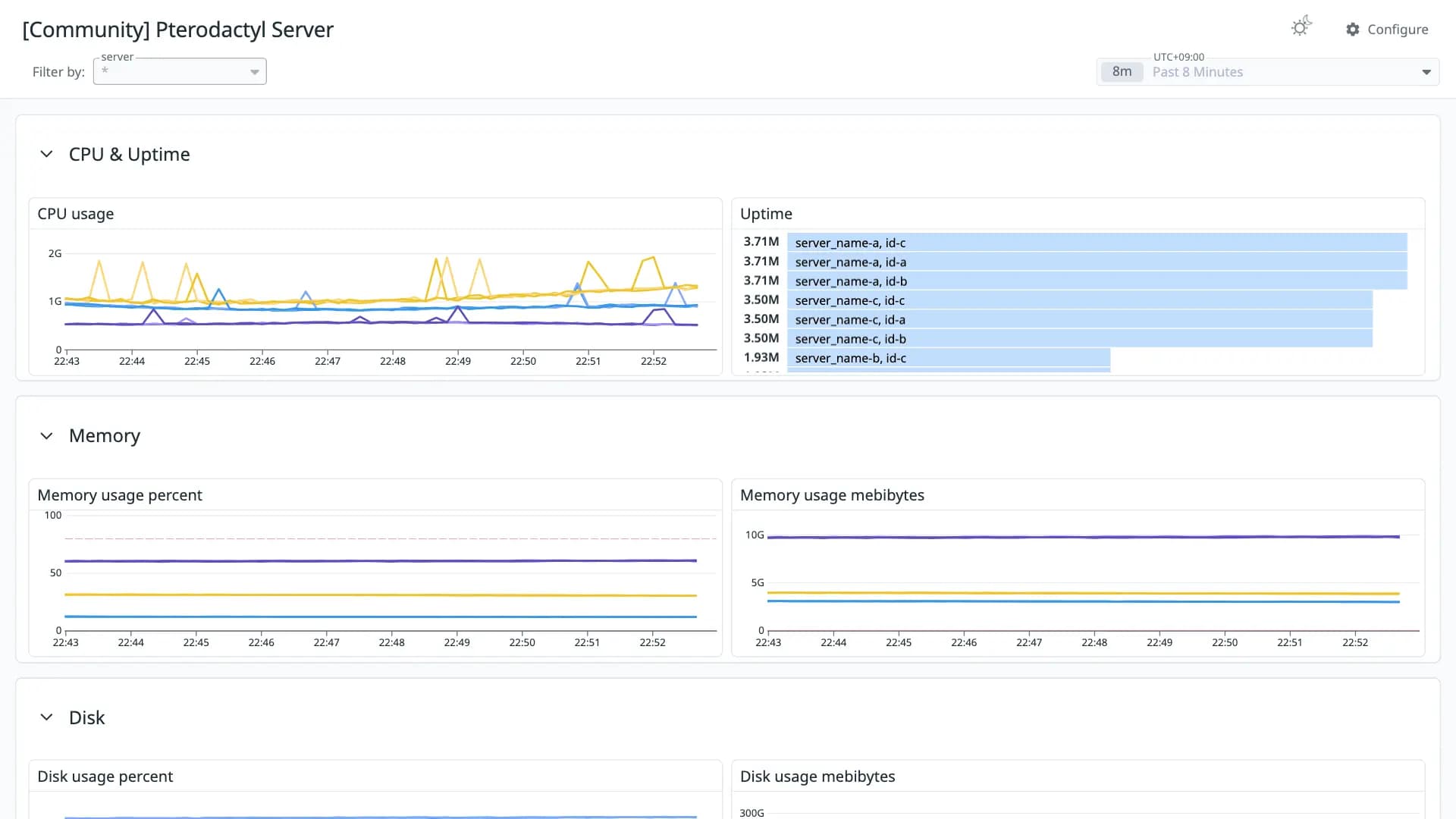Image resolution: width=1456 pixels, height=819 pixels.
Task: Select the server_name-a, id-c uptime bar
Action: [x=1097, y=243]
